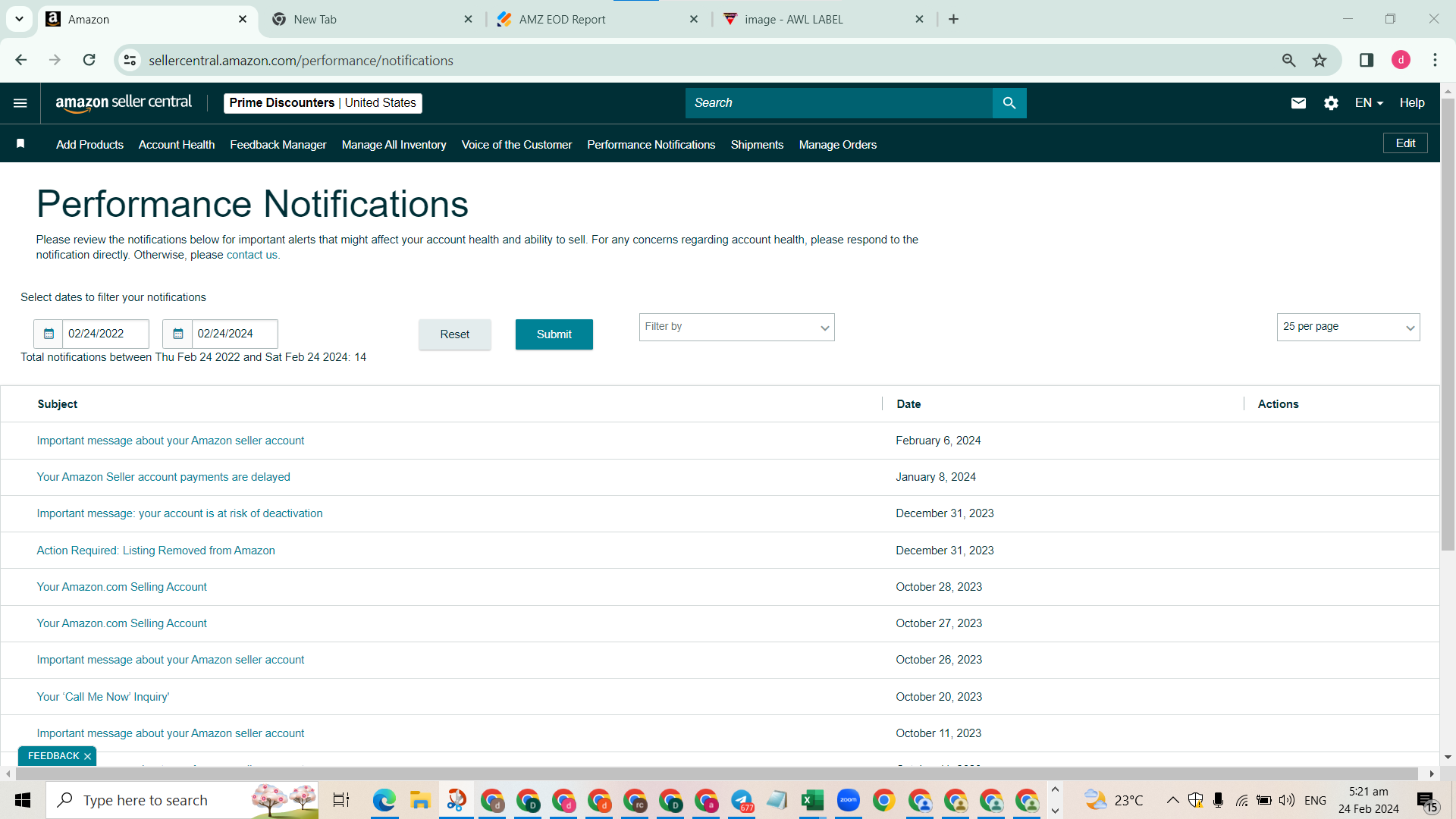
Task: Open the end date calendar icon
Action: [x=178, y=334]
